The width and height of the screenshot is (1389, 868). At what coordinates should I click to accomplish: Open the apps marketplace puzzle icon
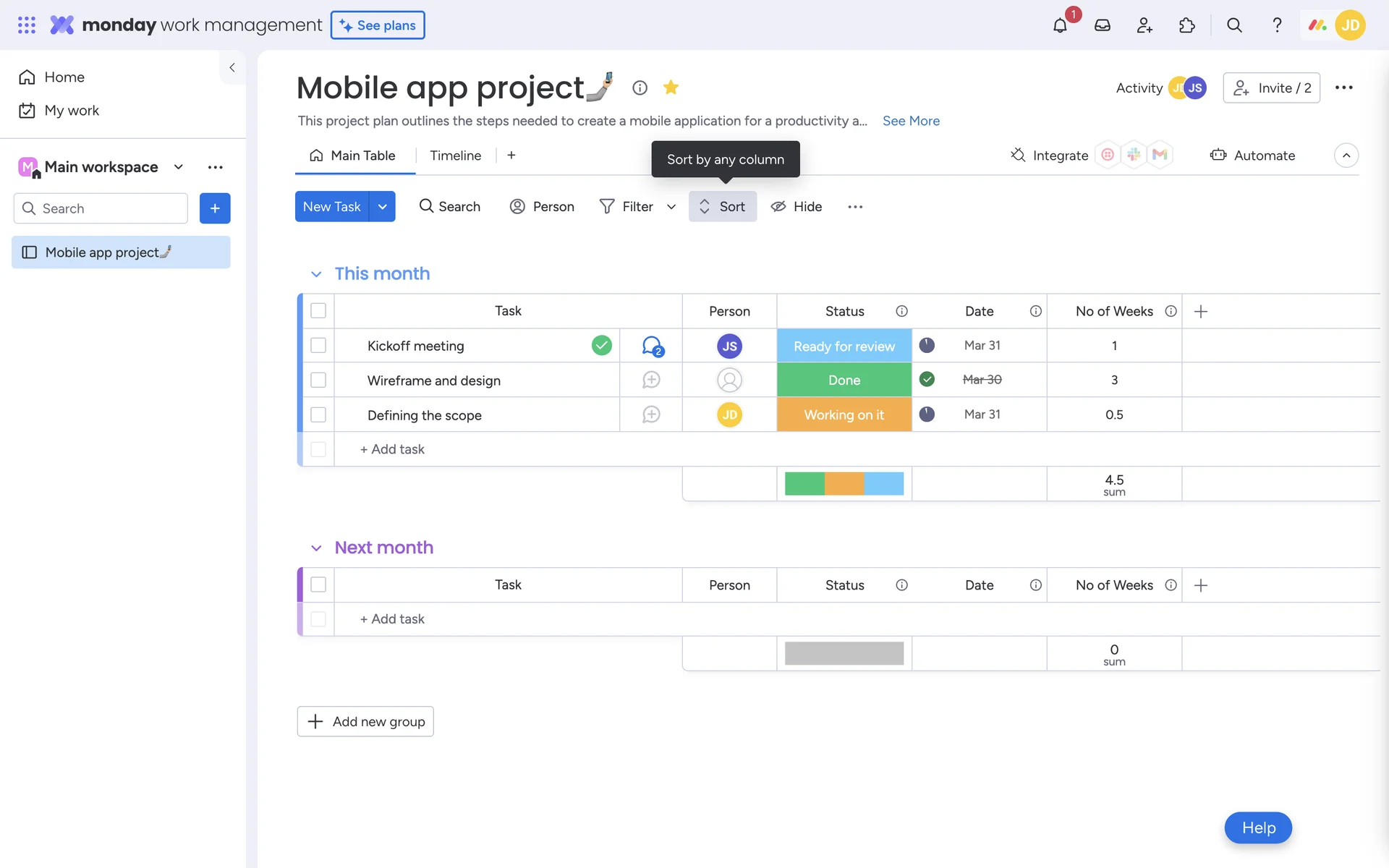[x=1186, y=25]
